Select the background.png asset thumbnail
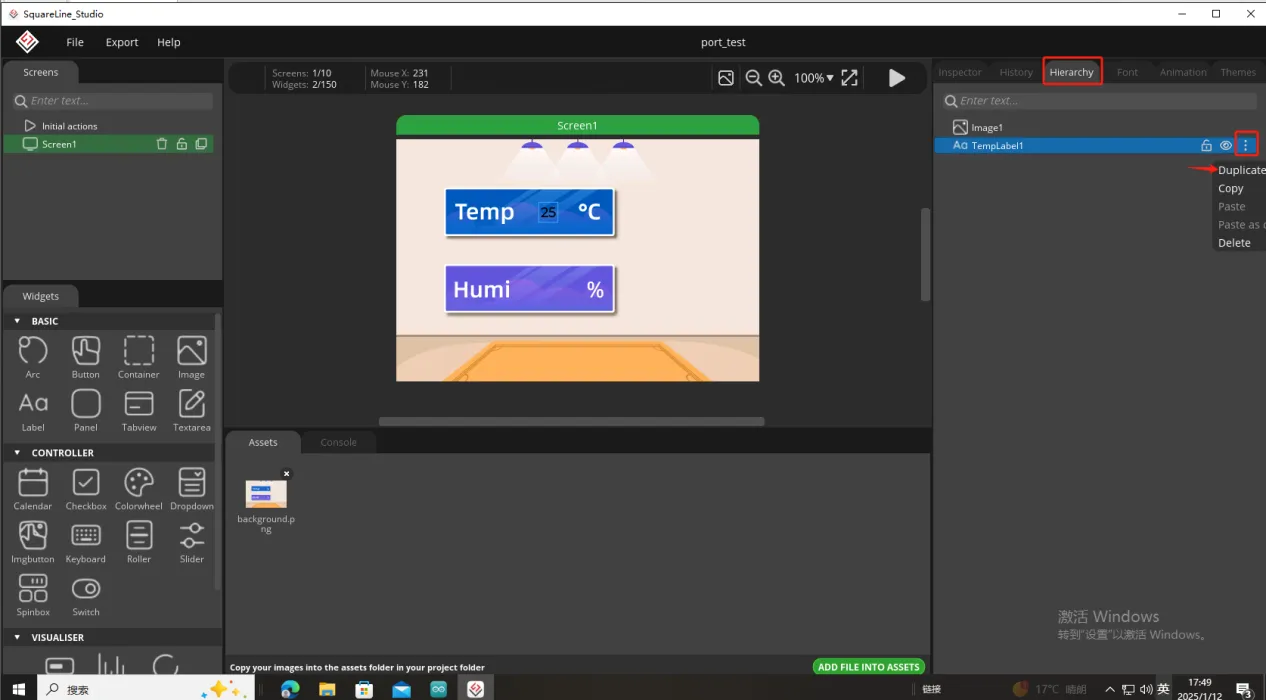The image size is (1266, 700). tap(266, 493)
